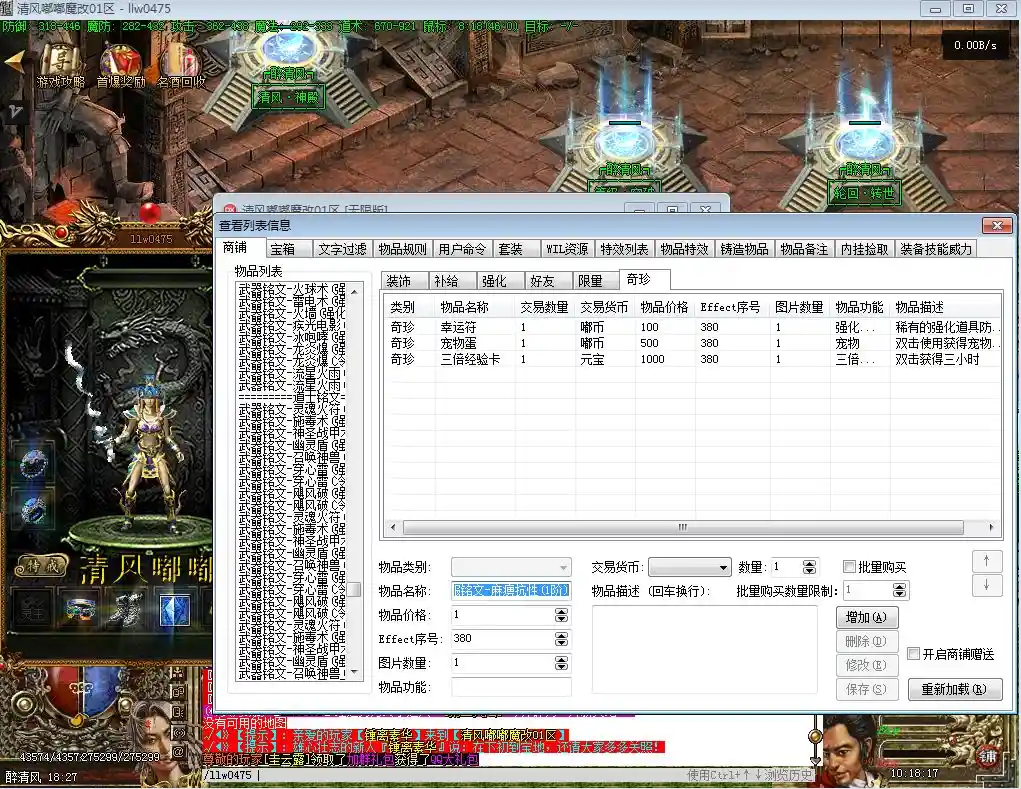Open the 用户命令 tab
The width and height of the screenshot is (1021, 789).
point(462,249)
